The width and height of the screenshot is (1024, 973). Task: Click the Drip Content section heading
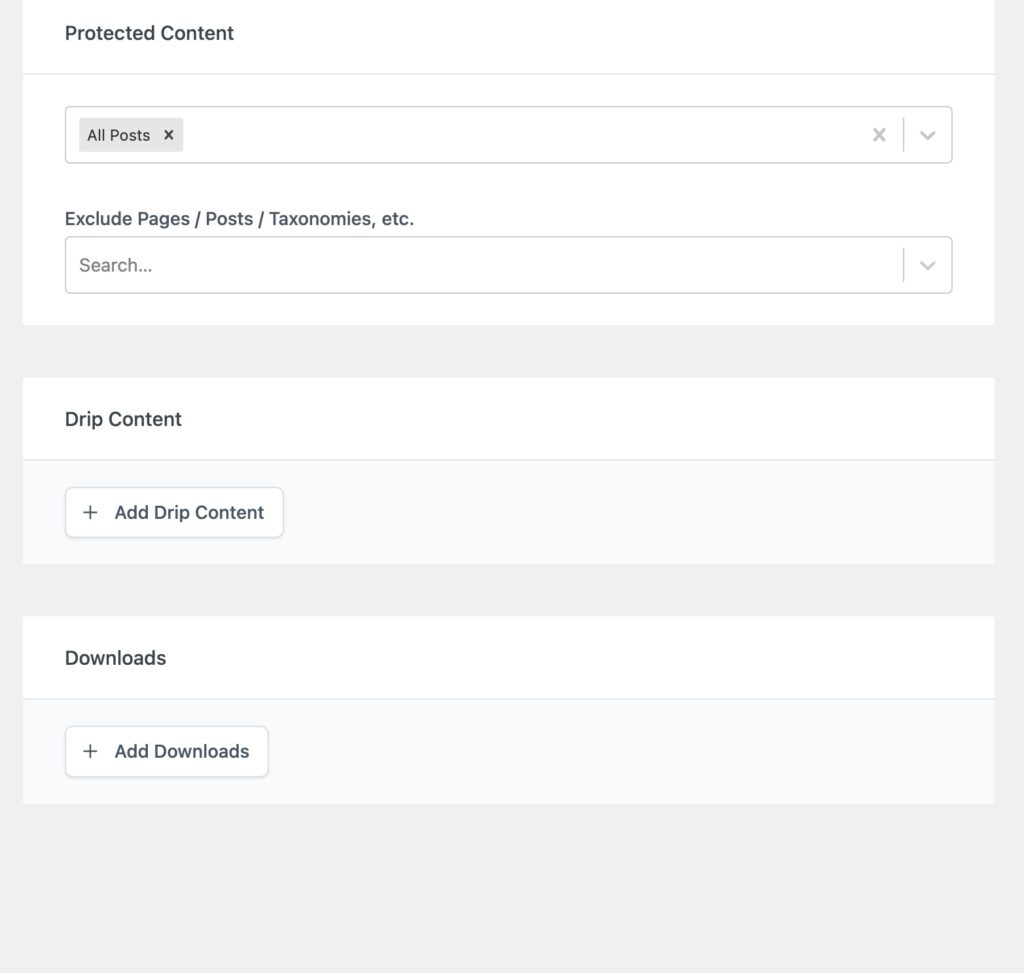pyautogui.click(x=123, y=419)
